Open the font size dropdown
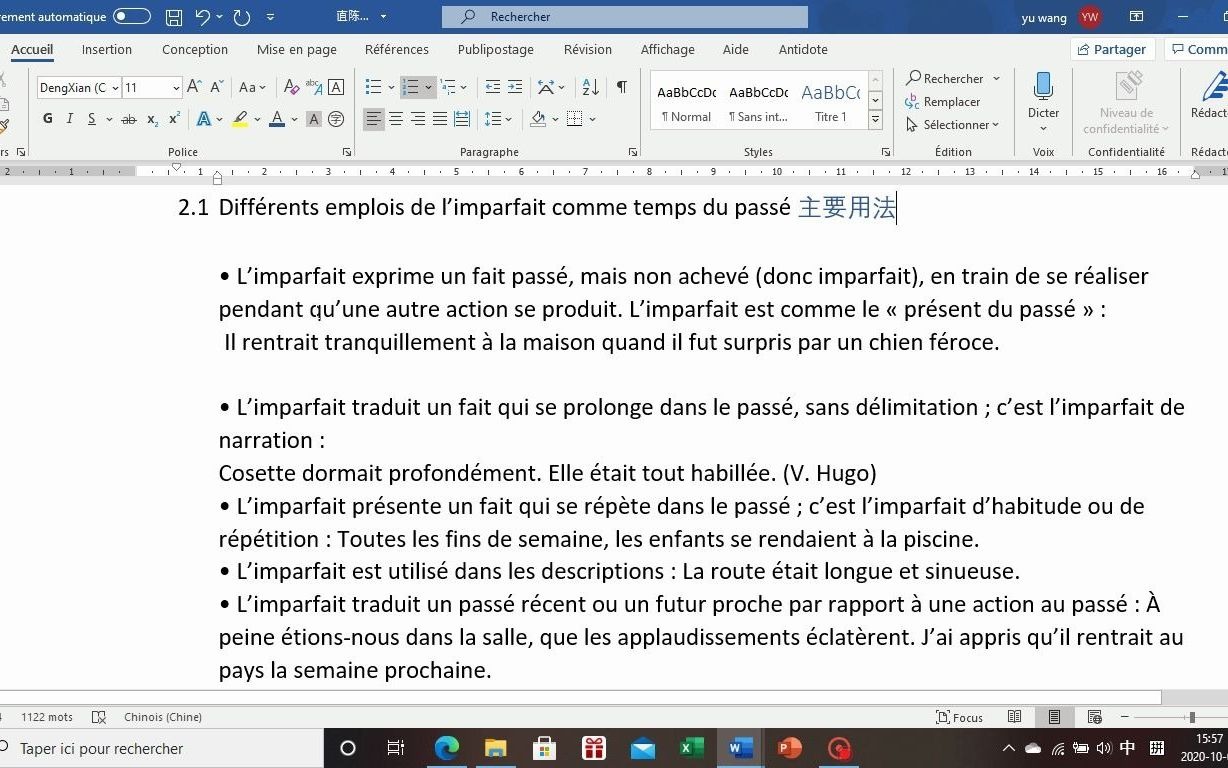Screen dimensions: 1228x768 174,87
